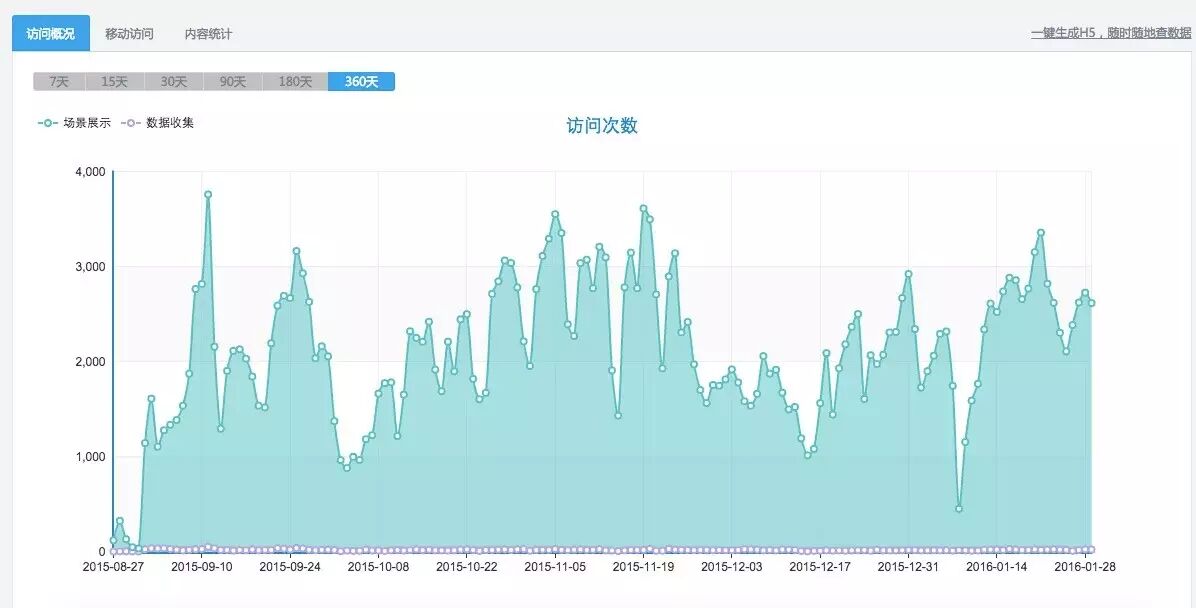This screenshot has width=1196, height=608.
Task: Switch to the 访问概况 tab
Action: [x=50, y=34]
